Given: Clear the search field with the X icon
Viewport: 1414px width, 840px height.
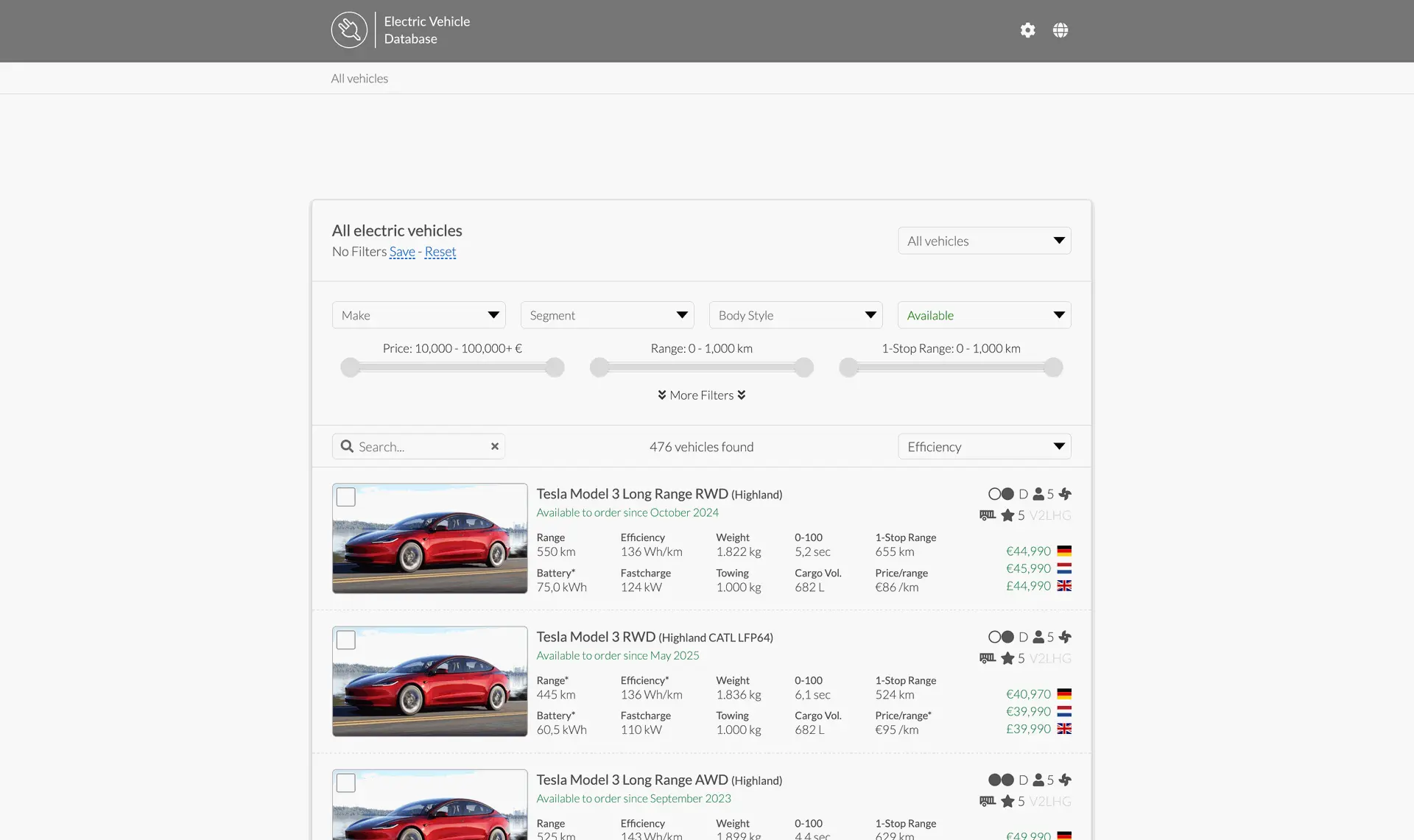Looking at the screenshot, I should (x=495, y=446).
